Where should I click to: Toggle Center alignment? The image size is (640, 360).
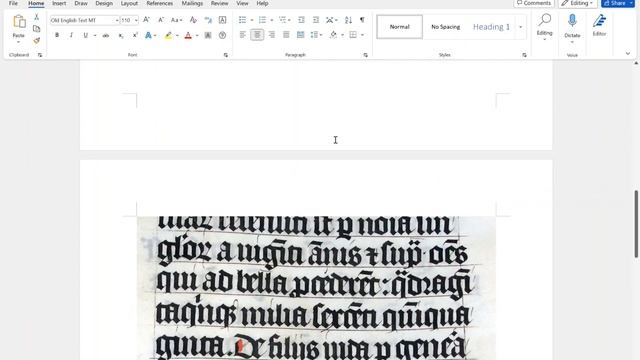tap(257, 35)
